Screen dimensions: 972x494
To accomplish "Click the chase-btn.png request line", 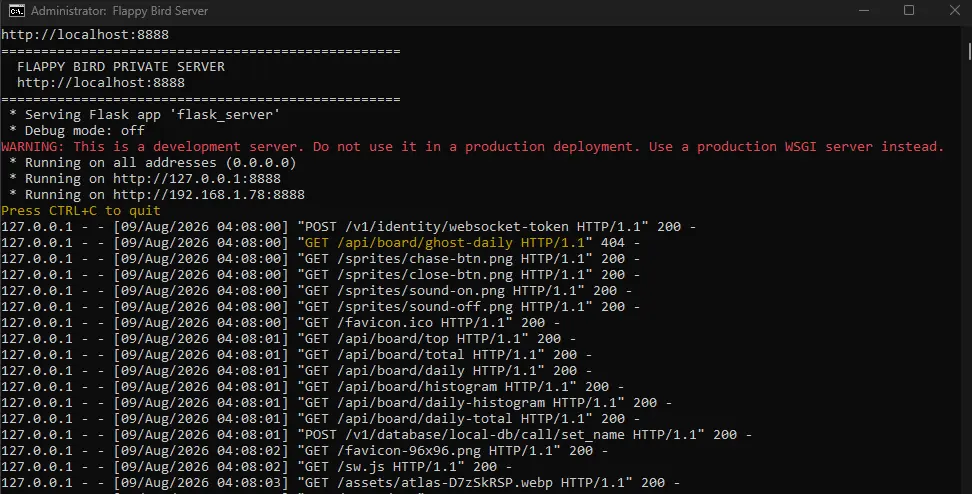I will [x=320, y=259].
